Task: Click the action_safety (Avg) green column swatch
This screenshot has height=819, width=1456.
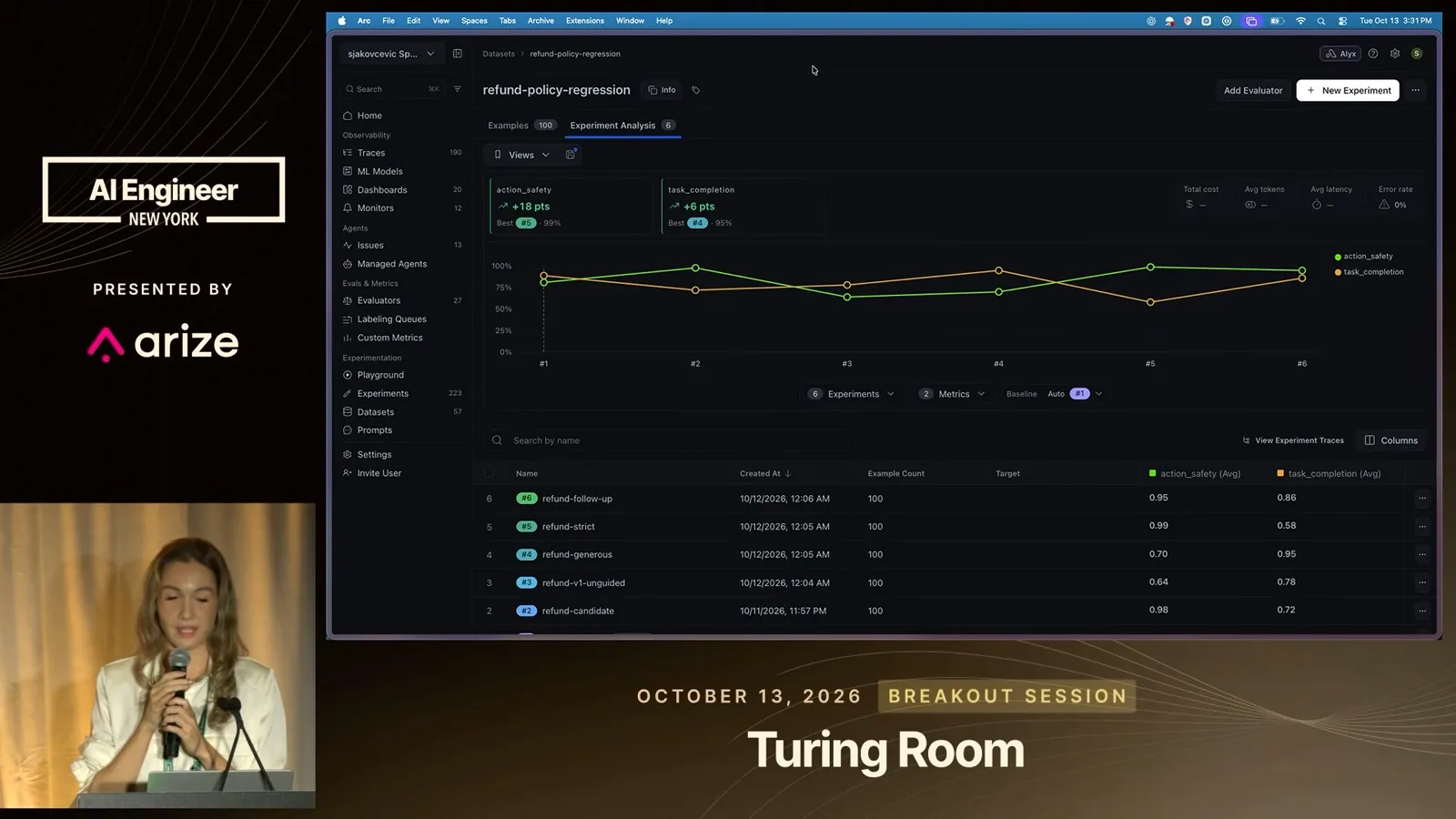Action: (x=1153, y=473)
